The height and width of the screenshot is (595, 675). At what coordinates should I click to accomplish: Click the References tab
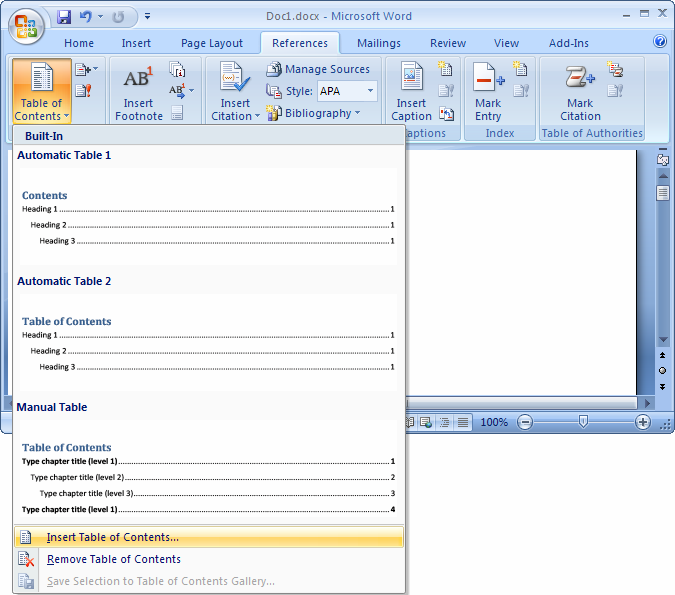click(300, 43)
